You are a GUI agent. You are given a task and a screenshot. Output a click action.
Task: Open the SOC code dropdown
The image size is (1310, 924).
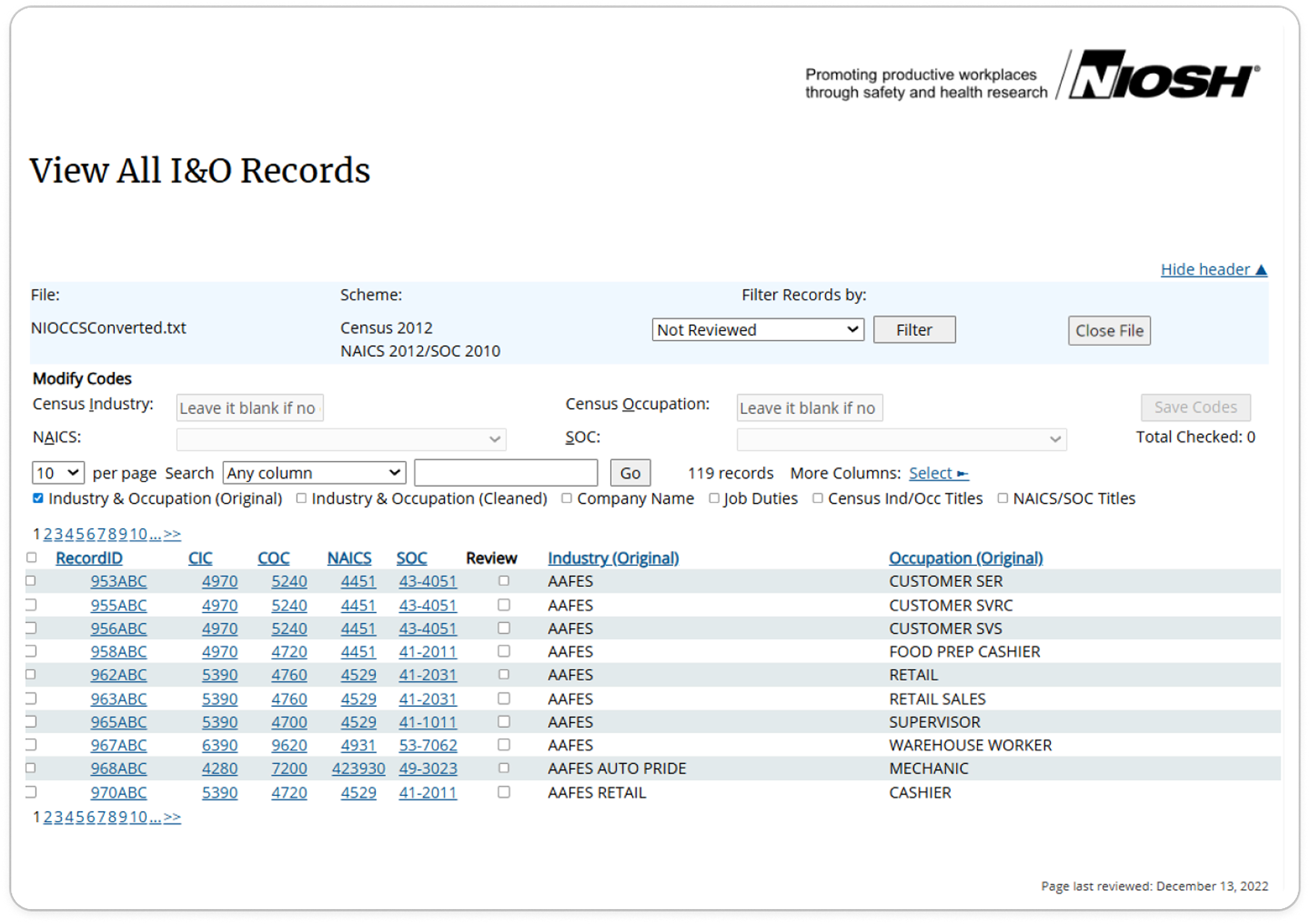click(901, 439)
